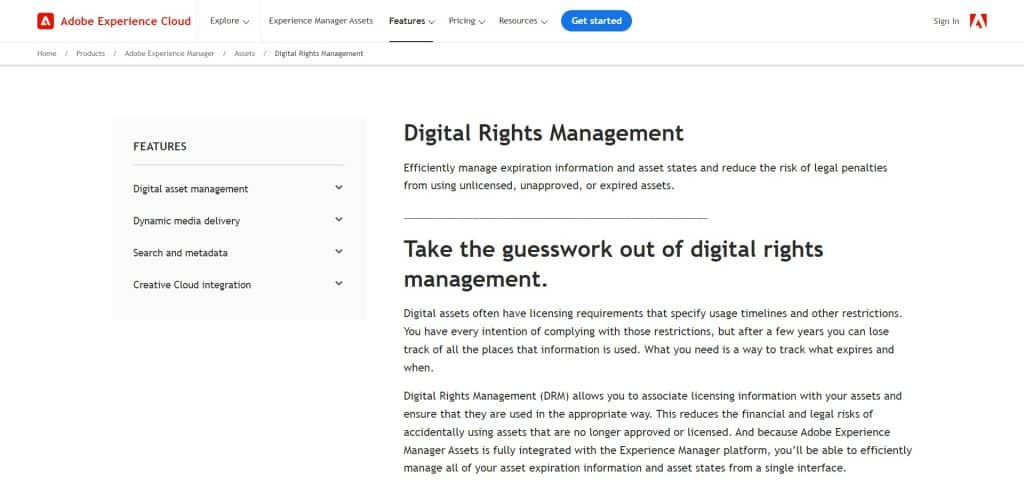Expand the Search and metadata section
The image size is (1024, 486).
[238, 253]
